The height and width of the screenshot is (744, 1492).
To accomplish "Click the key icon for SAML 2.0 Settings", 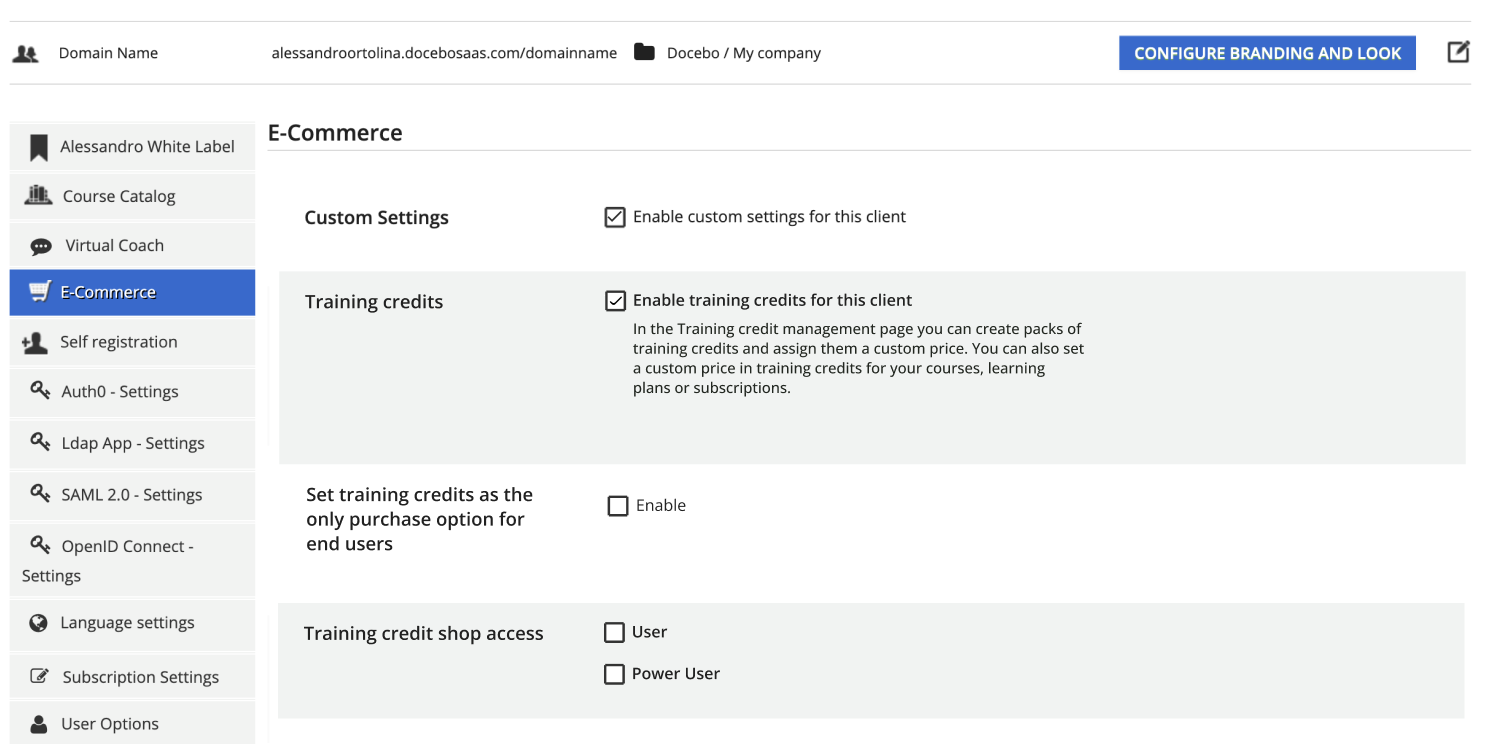I will (40, 493).
